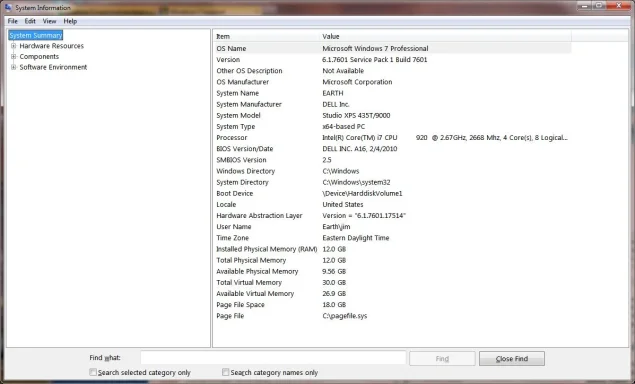
Task: Select the Locale row
Action: pos(392,204)
